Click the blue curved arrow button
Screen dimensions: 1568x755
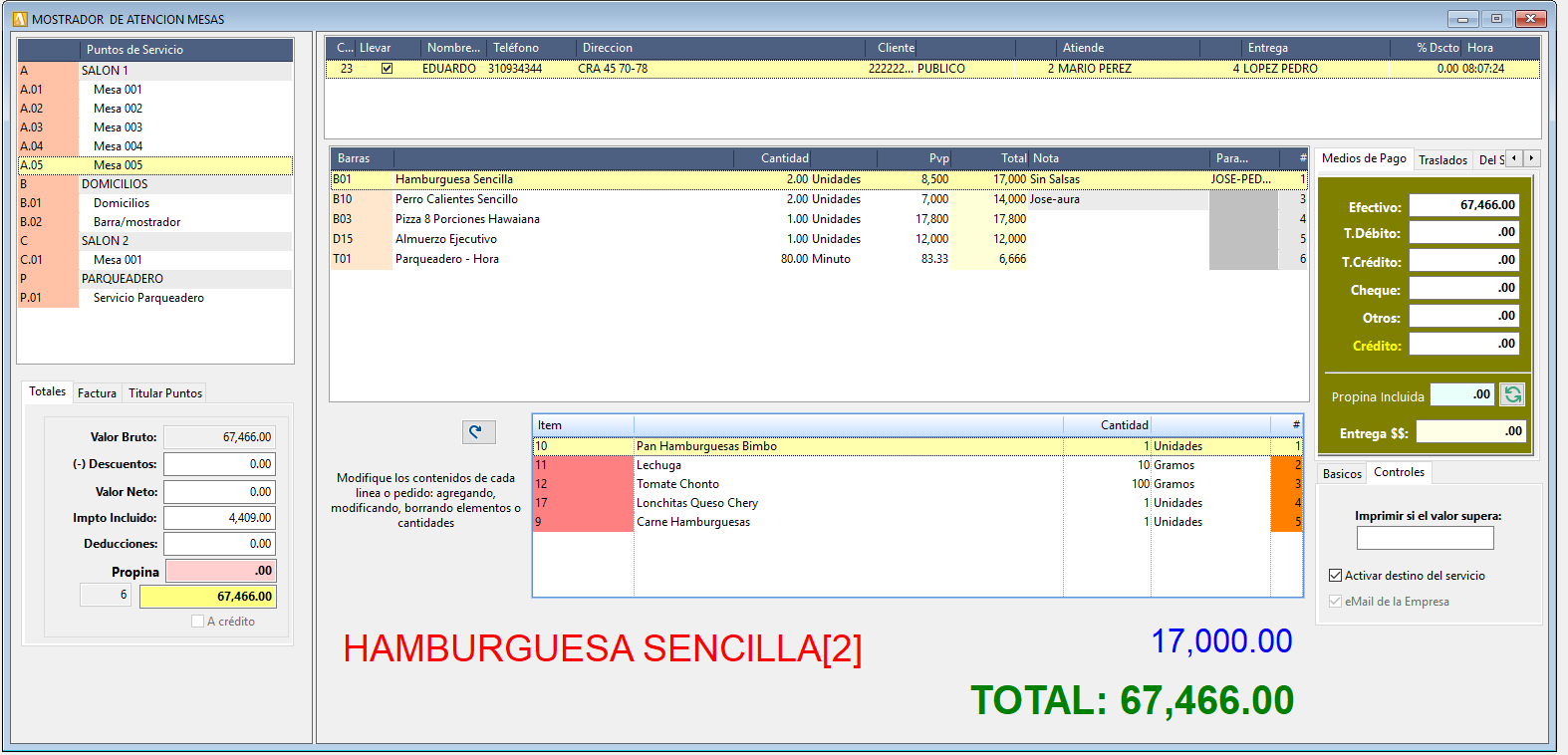click(478, 431)
